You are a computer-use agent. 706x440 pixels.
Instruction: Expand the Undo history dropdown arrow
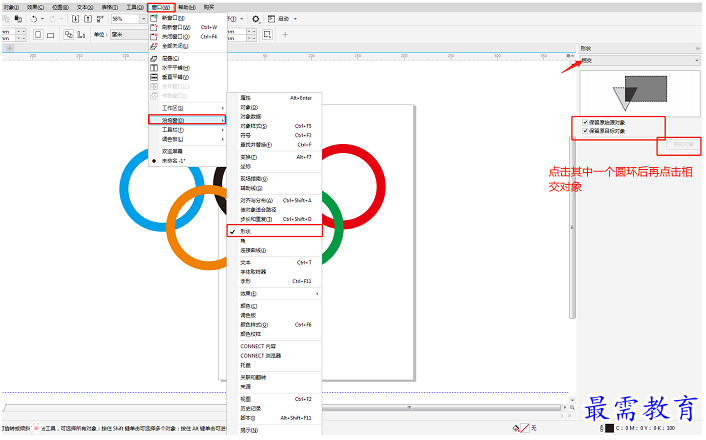coord(43,19)
